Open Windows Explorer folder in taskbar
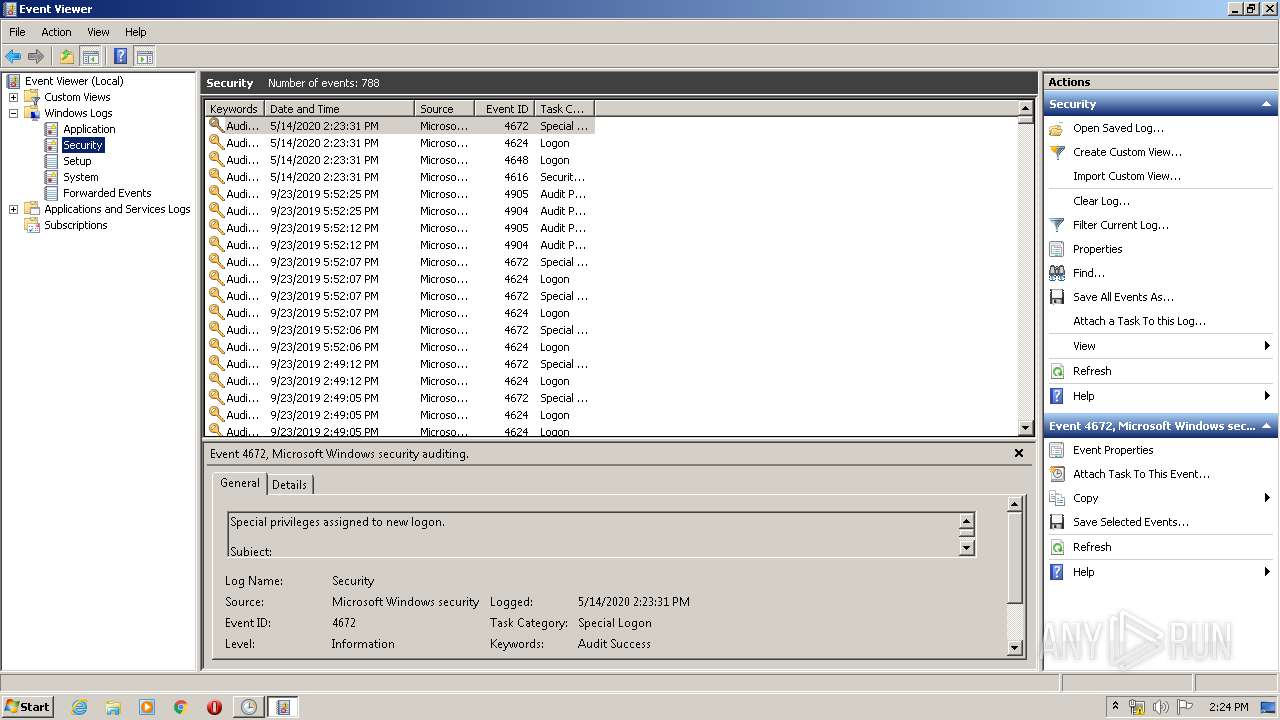Image resolution: width=1280 pixels, height=720 pixels. click(113, 707)
